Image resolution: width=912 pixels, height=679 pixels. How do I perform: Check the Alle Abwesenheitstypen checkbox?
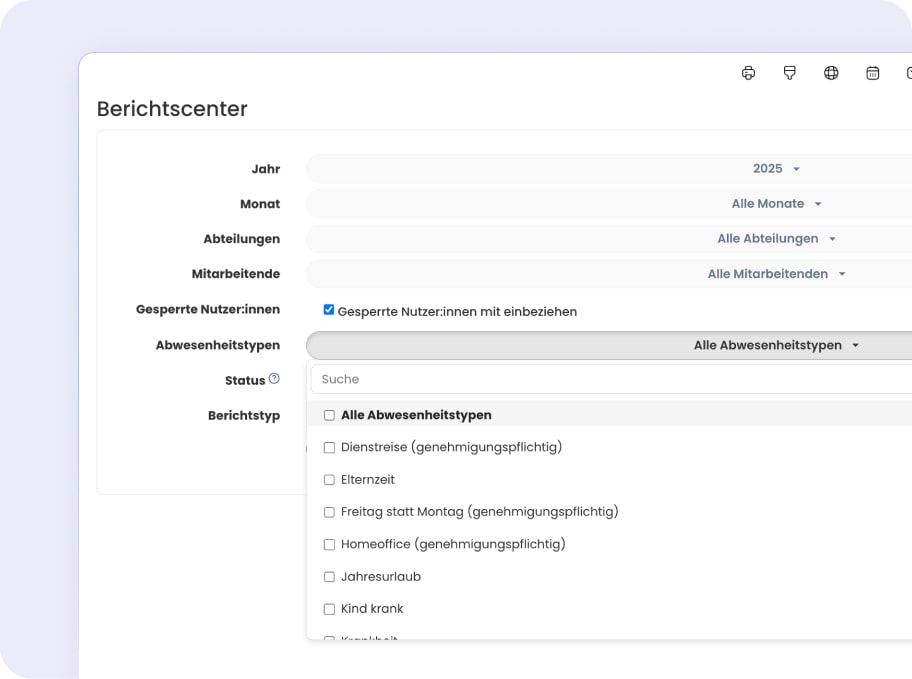329,415
